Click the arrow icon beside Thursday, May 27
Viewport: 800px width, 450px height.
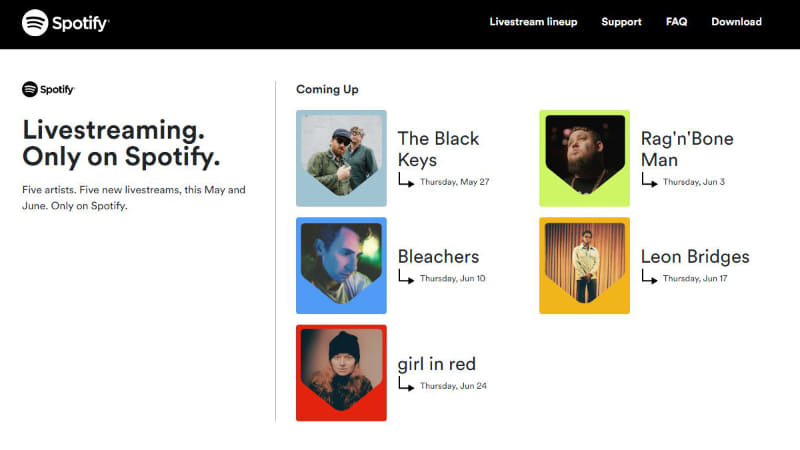tap(406, 180)
